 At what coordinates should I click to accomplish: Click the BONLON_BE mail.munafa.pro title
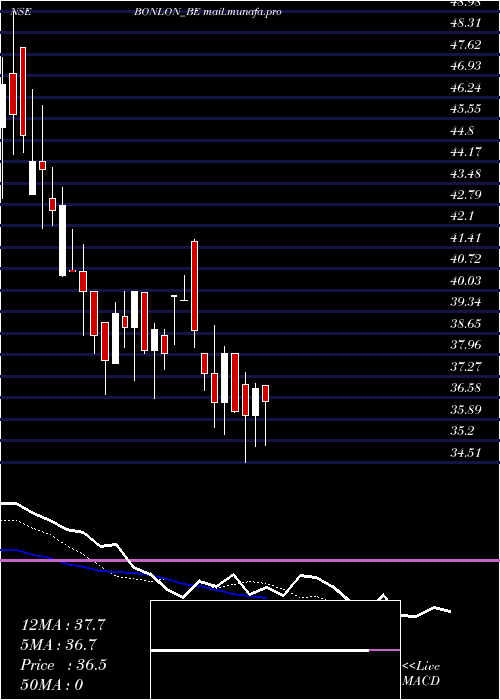(208, 12)
